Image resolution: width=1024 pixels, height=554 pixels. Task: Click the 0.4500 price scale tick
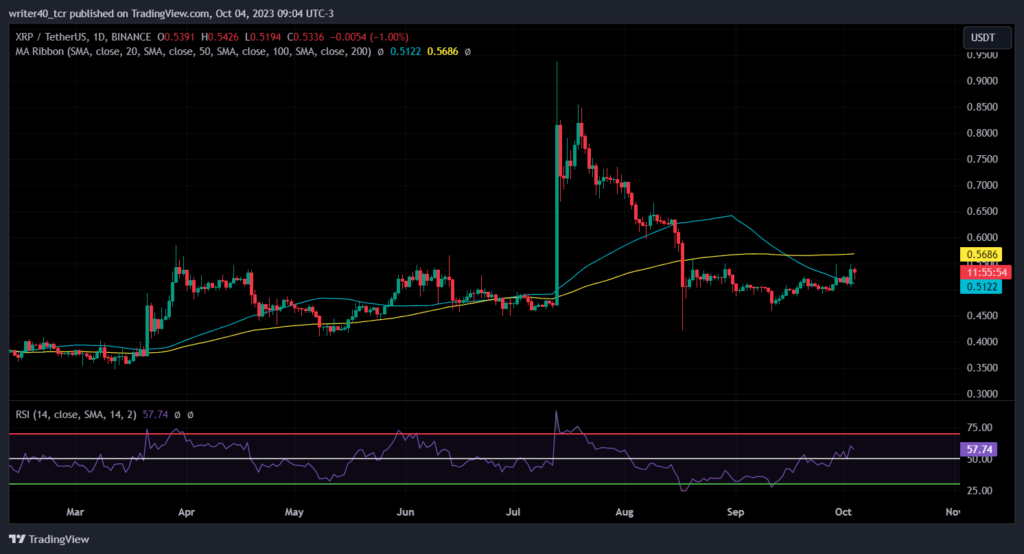click(x=982, y=316)
